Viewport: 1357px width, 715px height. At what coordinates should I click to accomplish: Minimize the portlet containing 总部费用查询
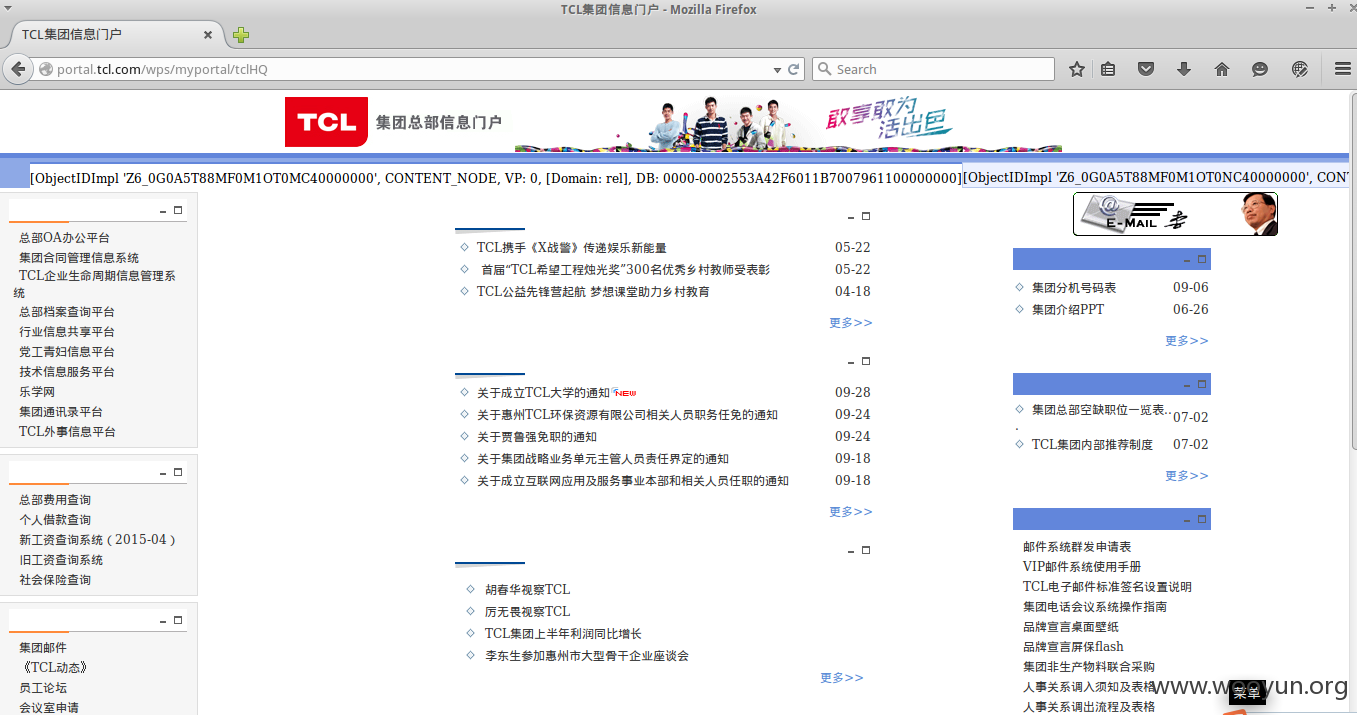click(x=163, y=474)
